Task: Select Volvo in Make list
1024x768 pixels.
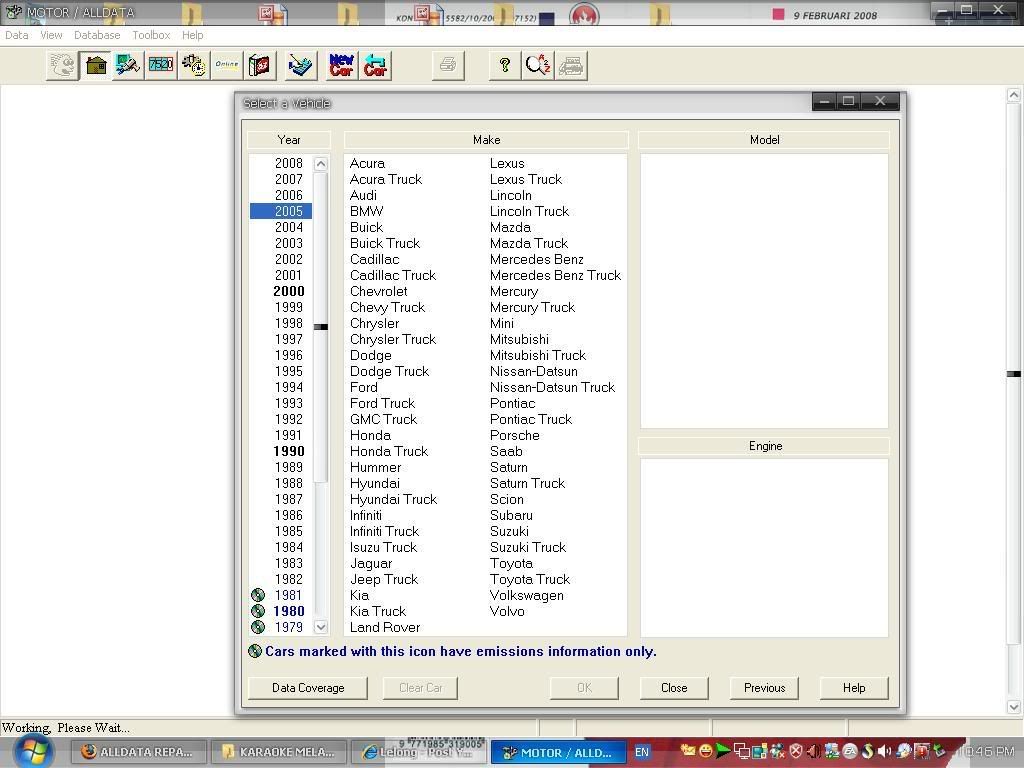Action: tap(507, 611)
